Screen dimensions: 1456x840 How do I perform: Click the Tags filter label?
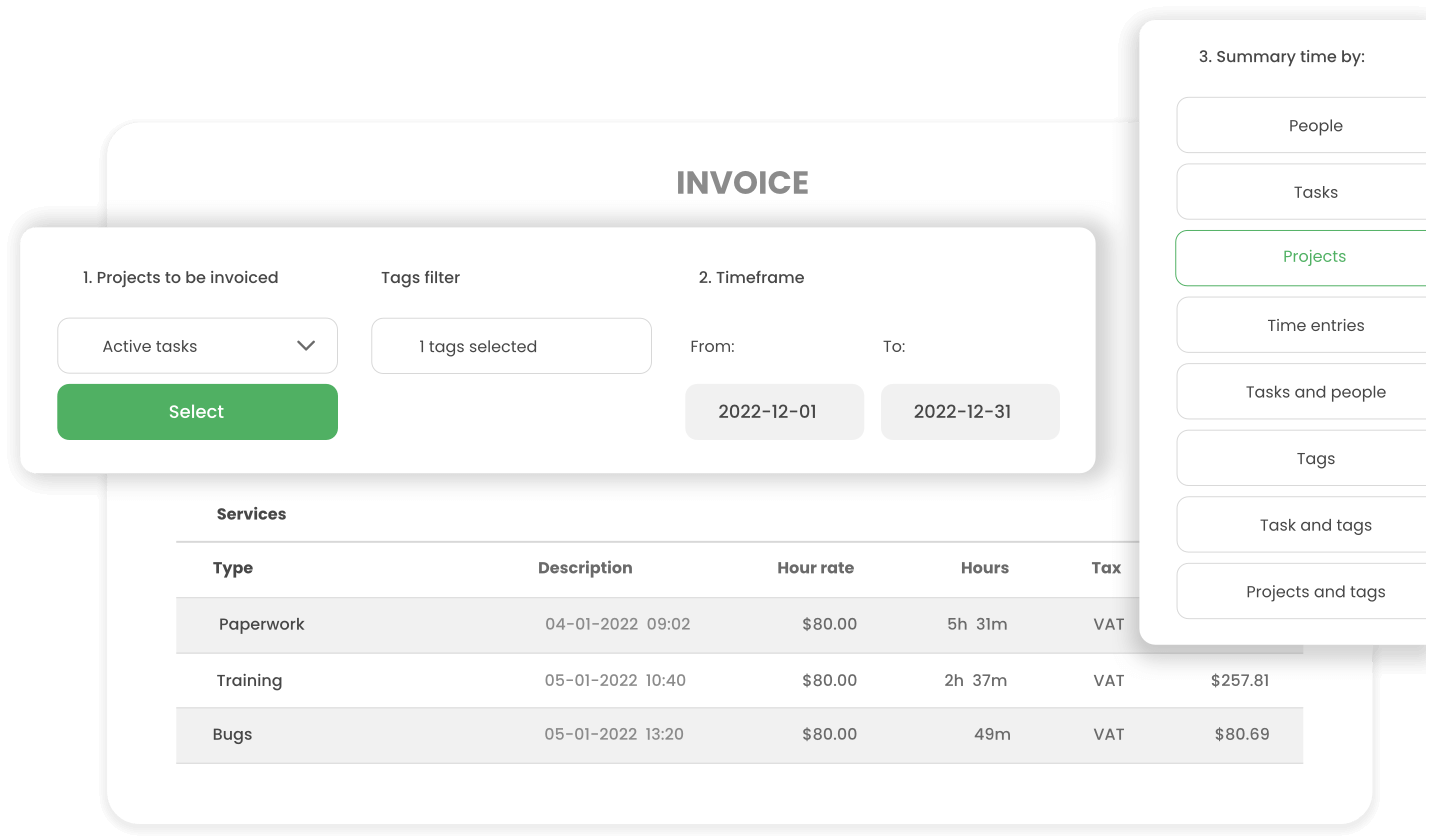pos(420,278)
